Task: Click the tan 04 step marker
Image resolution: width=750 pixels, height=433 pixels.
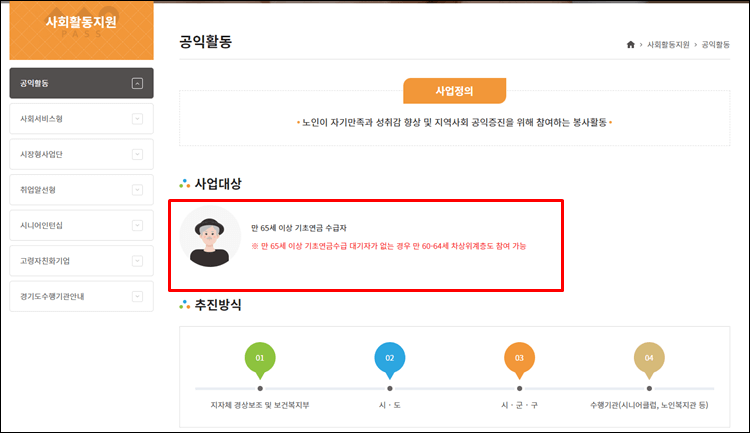Action: click(x=649, y=360)
